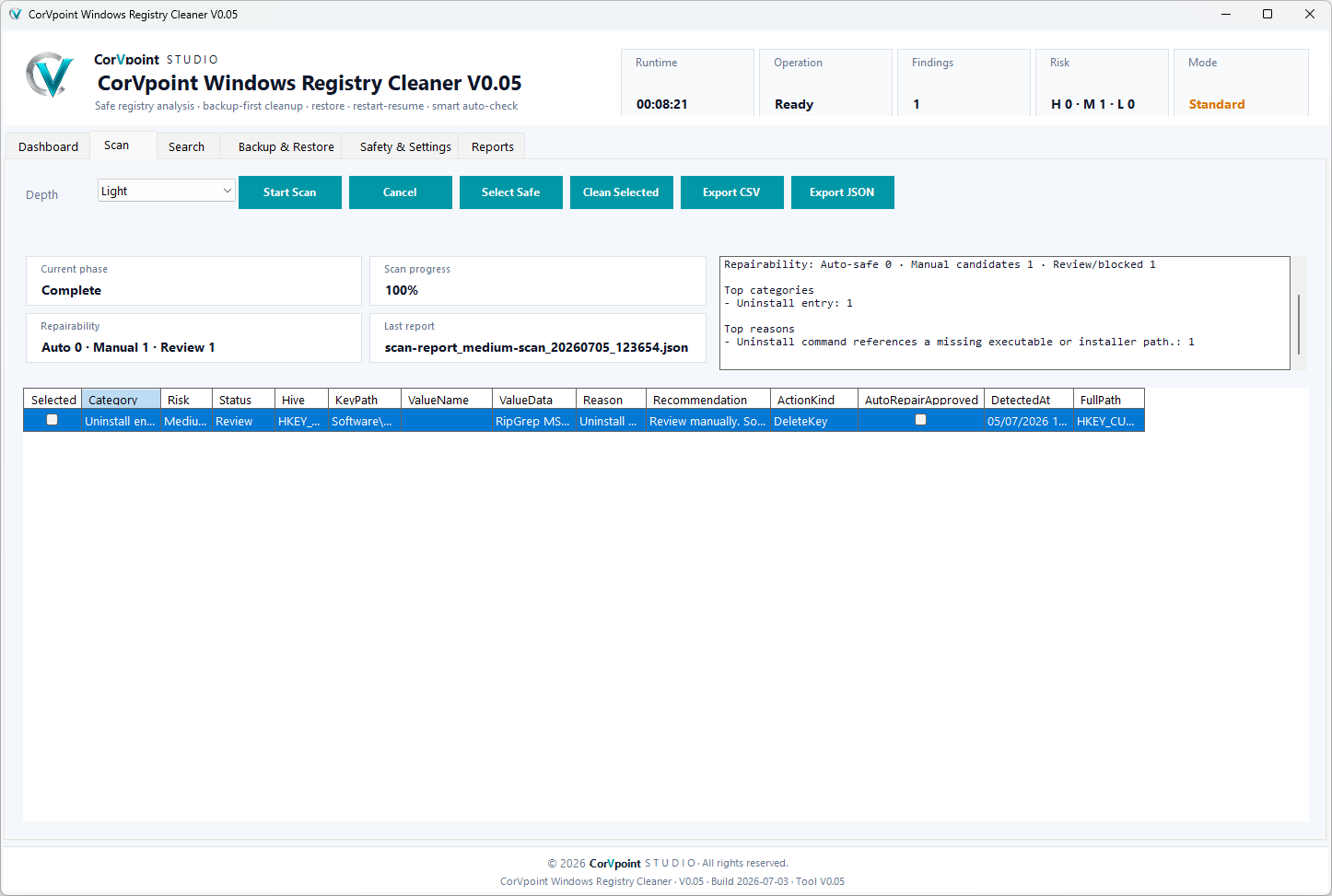
Task: Sort by the Category column header
Action: point(121,400)
